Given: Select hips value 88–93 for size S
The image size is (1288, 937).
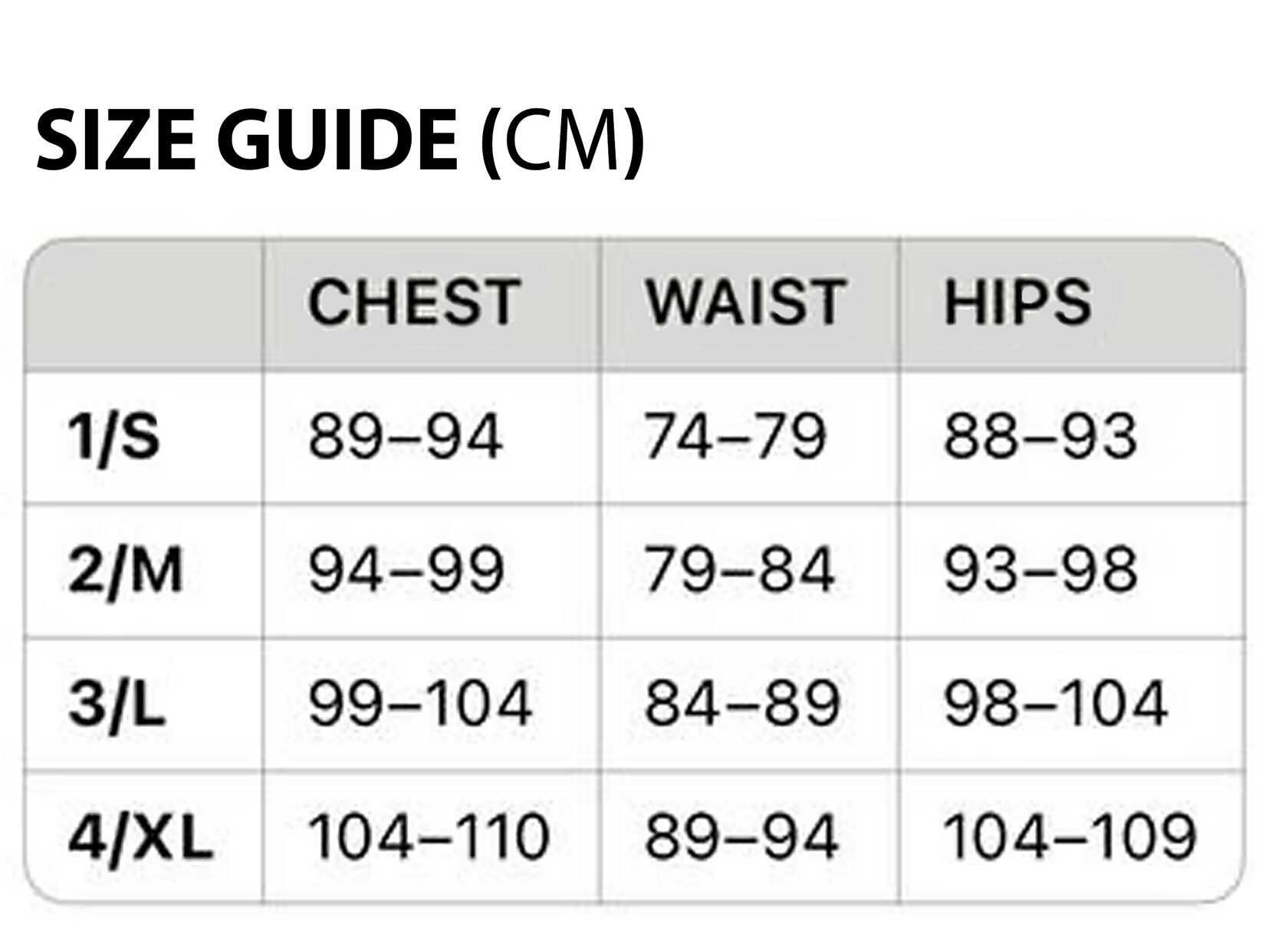Looking at the screenshot, I should coord(1040,436).
